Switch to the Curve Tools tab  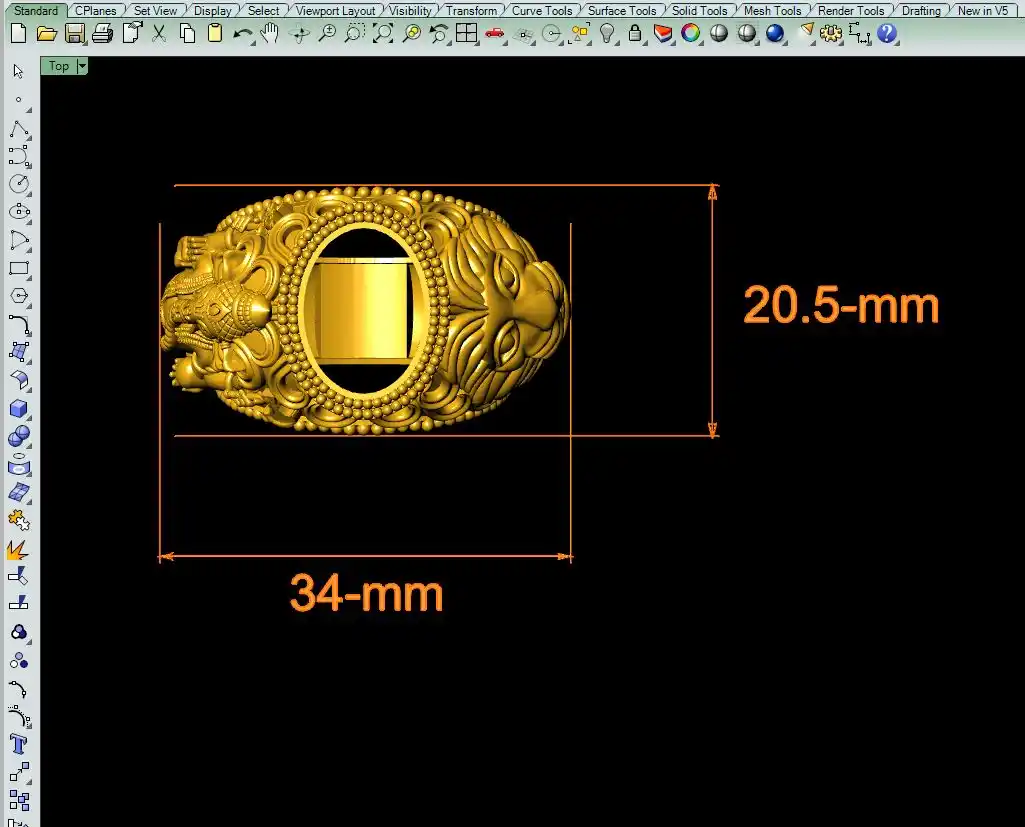[542, 11]
